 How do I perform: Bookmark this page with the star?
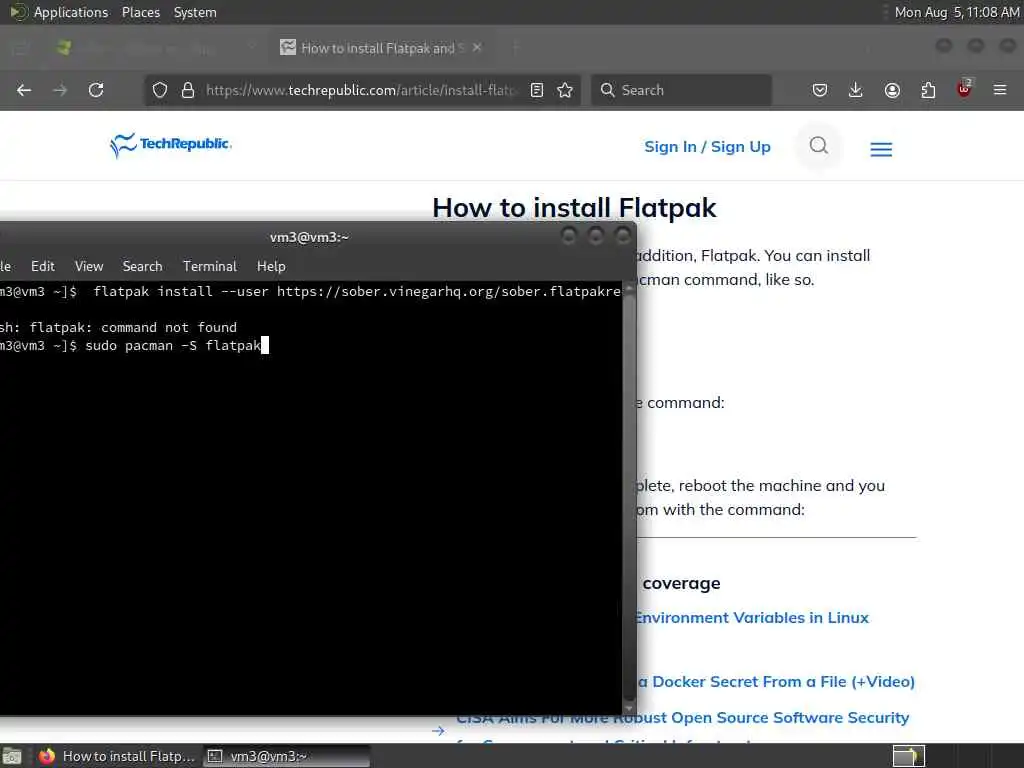coord(566,90)
